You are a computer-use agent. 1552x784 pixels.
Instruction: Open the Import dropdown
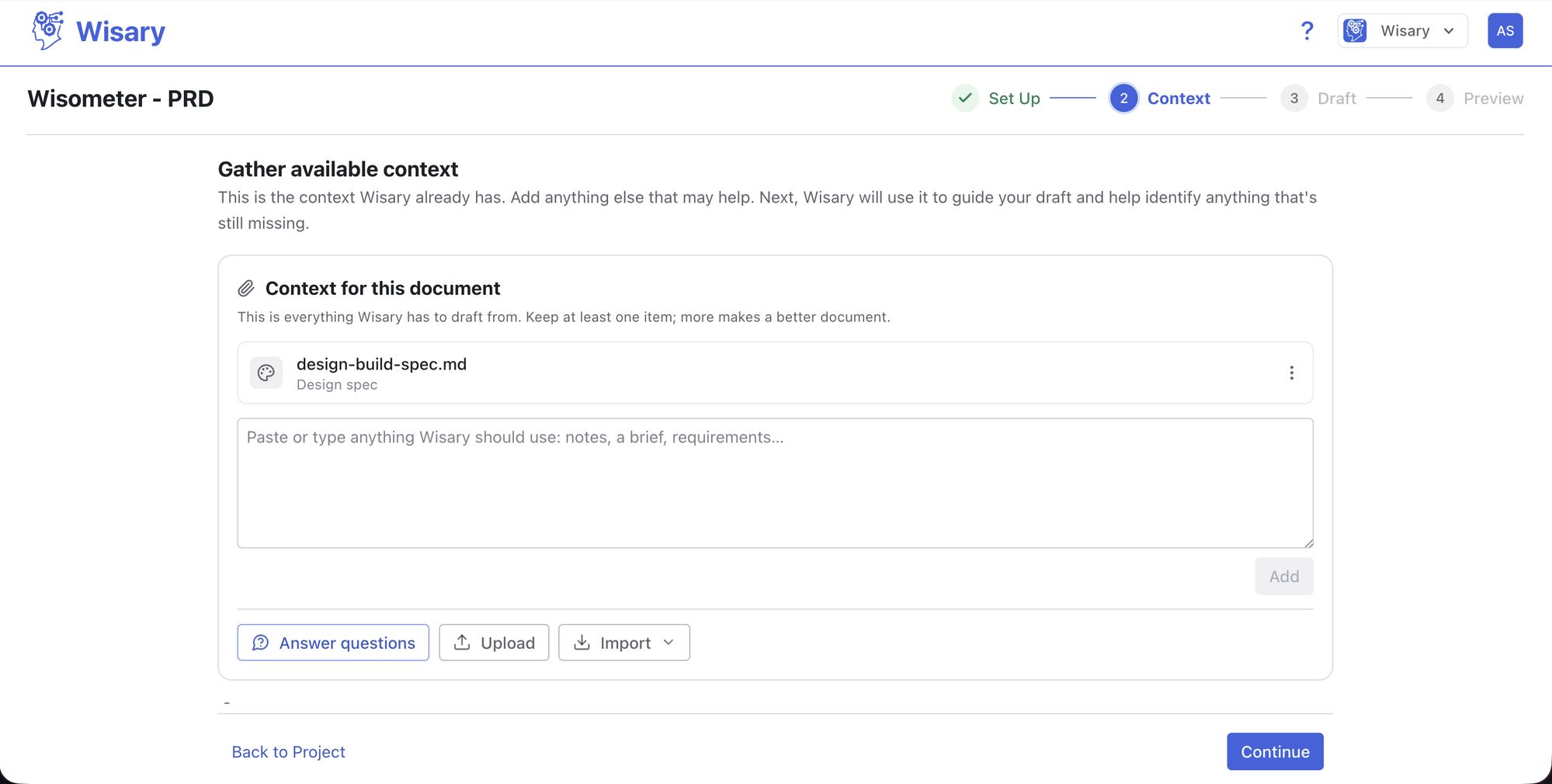[x=623, y=643]
